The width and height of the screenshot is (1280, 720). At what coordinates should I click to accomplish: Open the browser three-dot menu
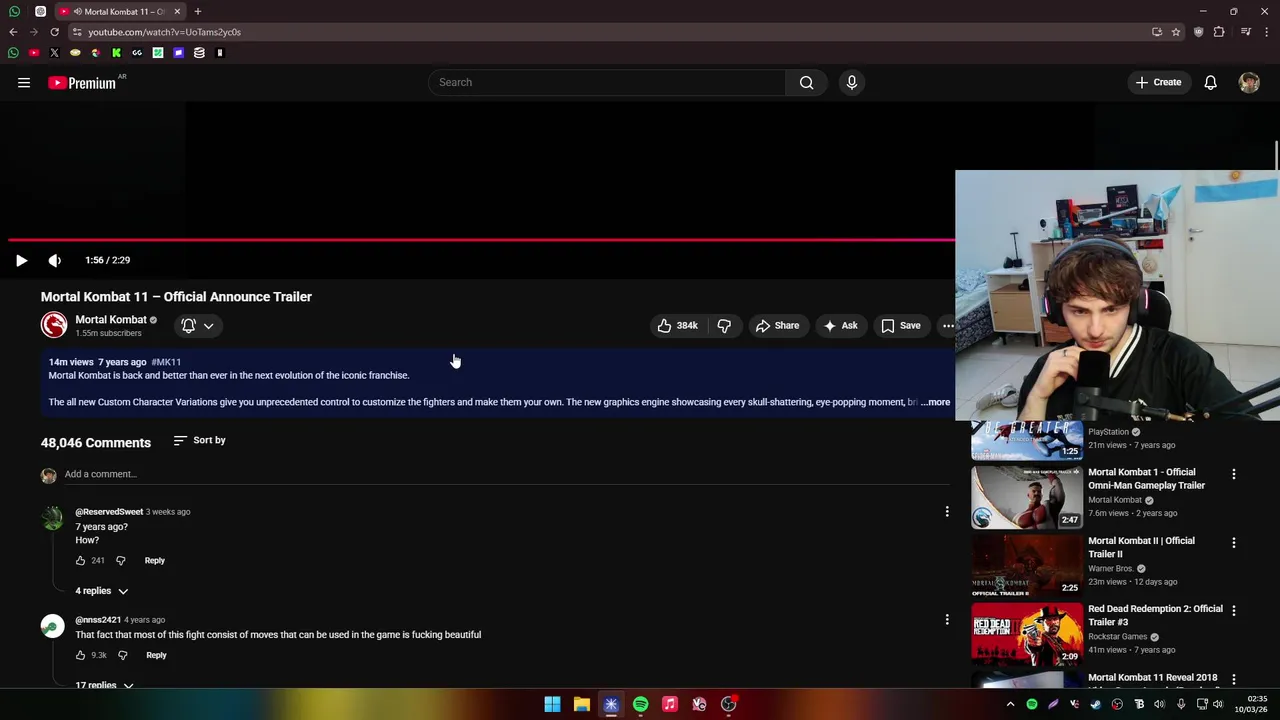[x=1267, y=32]
